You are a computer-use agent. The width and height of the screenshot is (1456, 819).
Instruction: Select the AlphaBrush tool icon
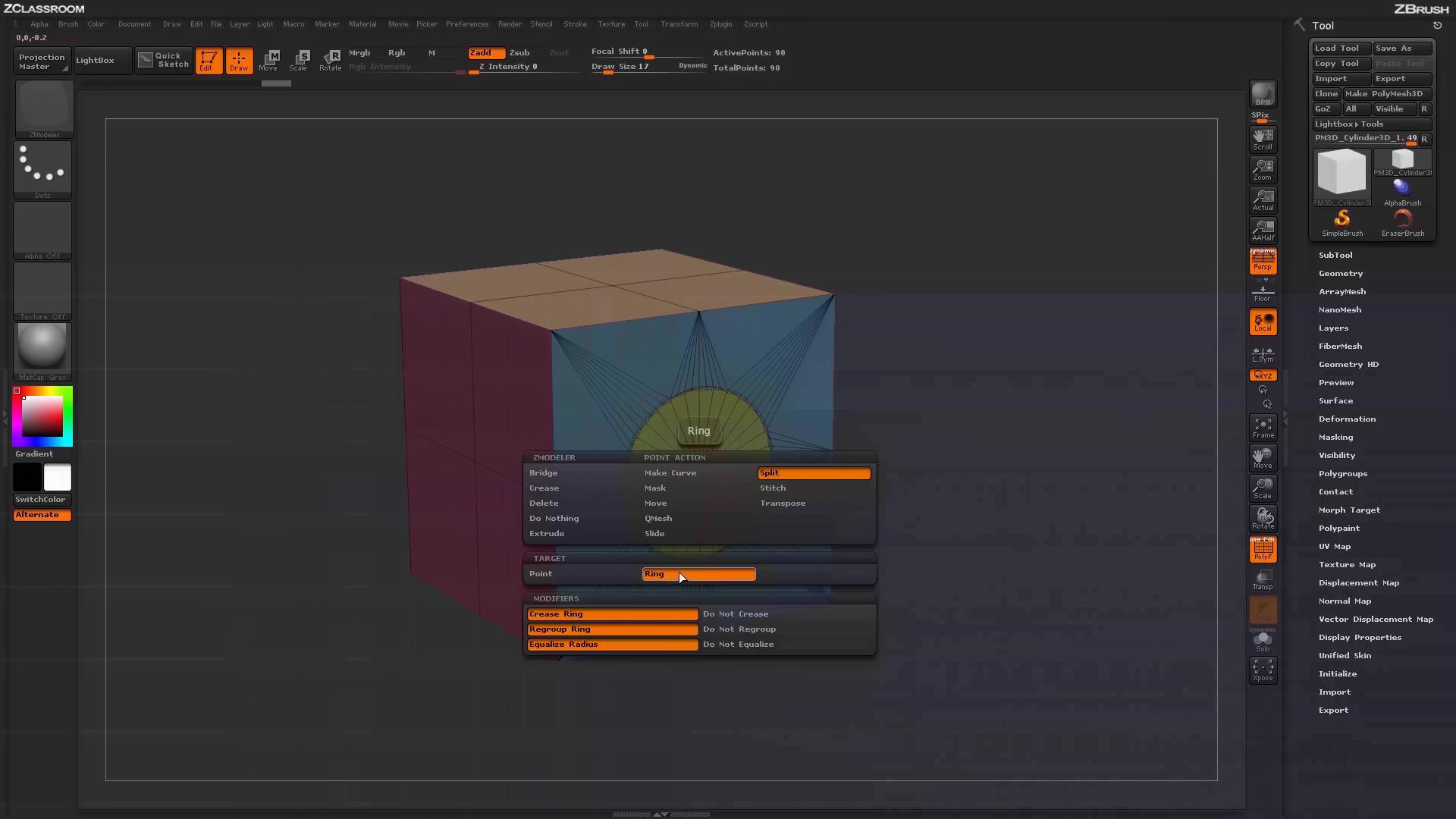1403,193
